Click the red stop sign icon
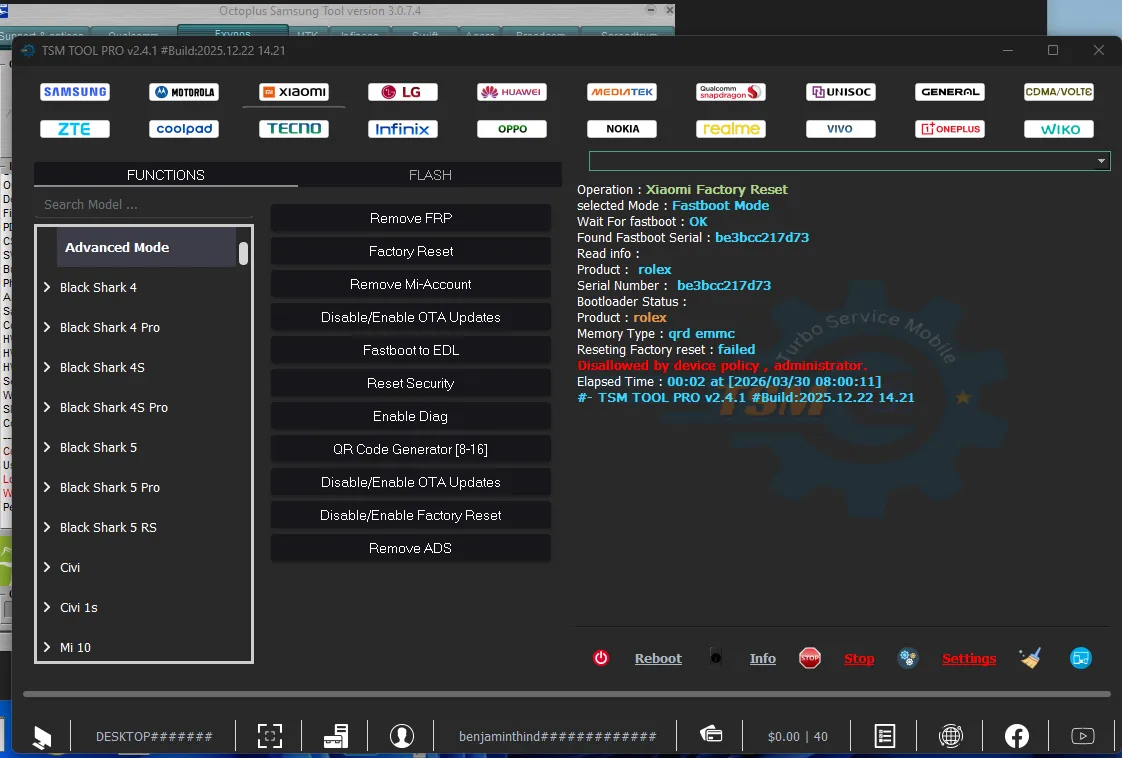Image resolution: width=1122 pixels, height=758 pixels. pyautogui.click(x=810, y=658)
